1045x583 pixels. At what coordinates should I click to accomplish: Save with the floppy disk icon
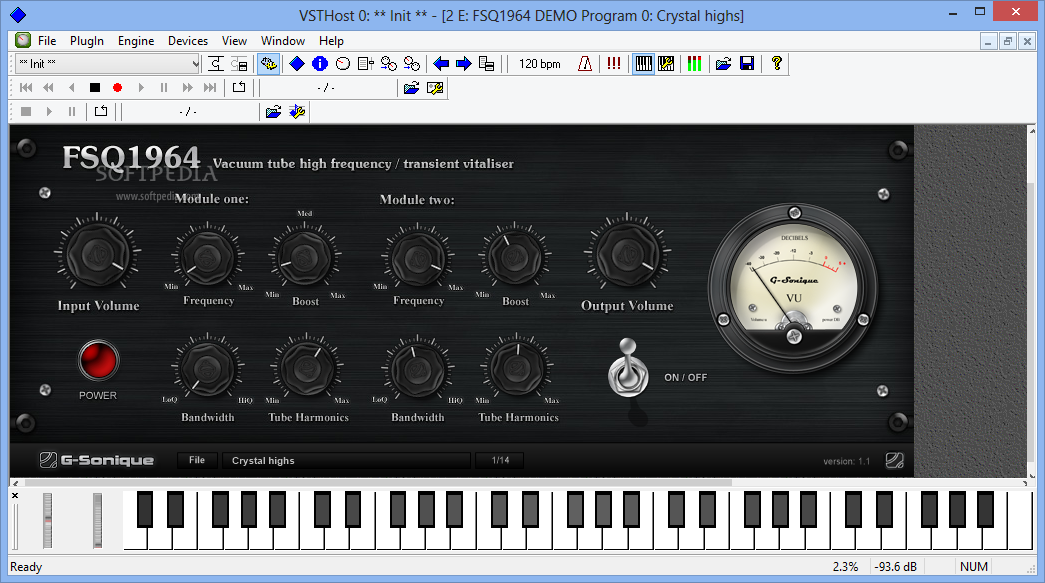747,64
